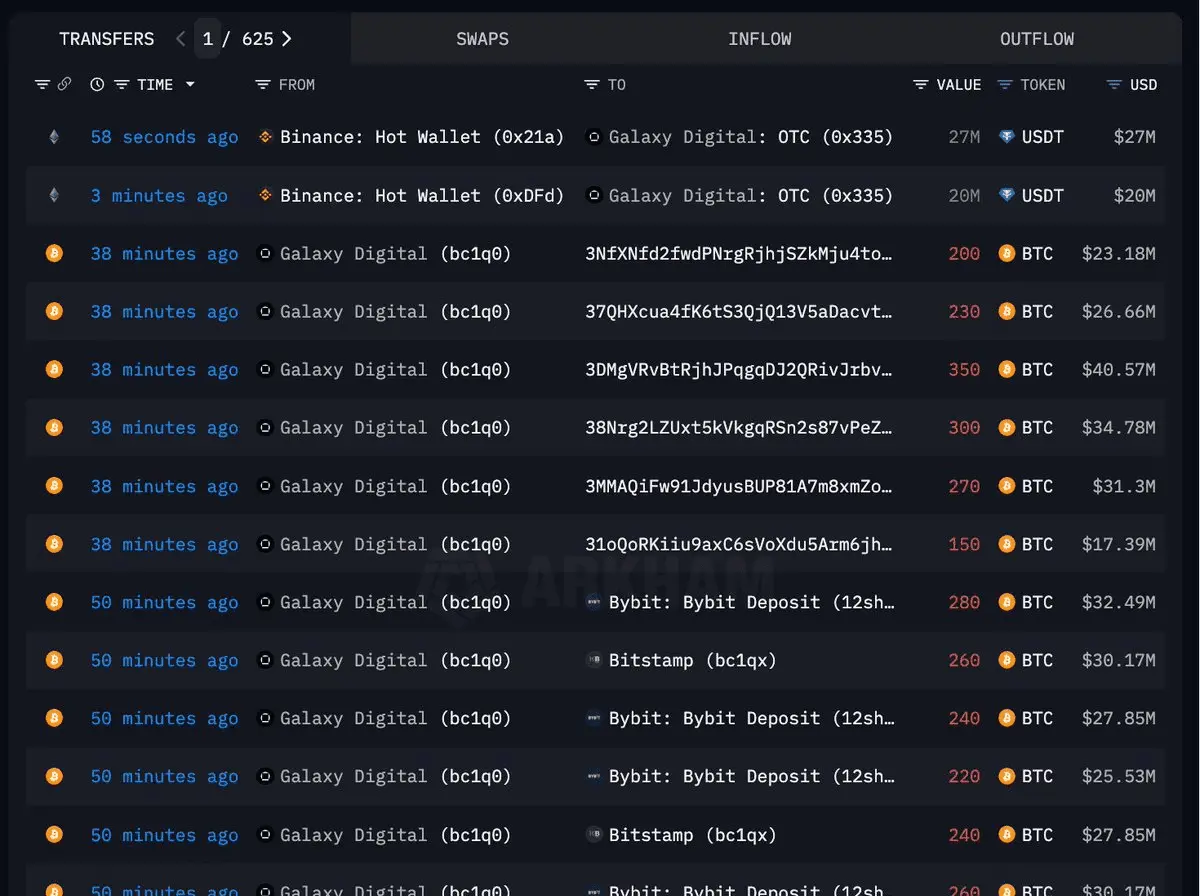The image size is (1200, 896).
Task: Click the $34.78M USD amount
Action: pos(1118,428)
